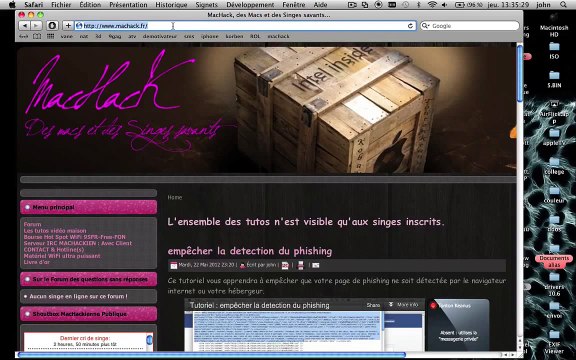This screenshot has width=576, height=360.
Task: Open the volume control icon
Action: tap(444, 4)
